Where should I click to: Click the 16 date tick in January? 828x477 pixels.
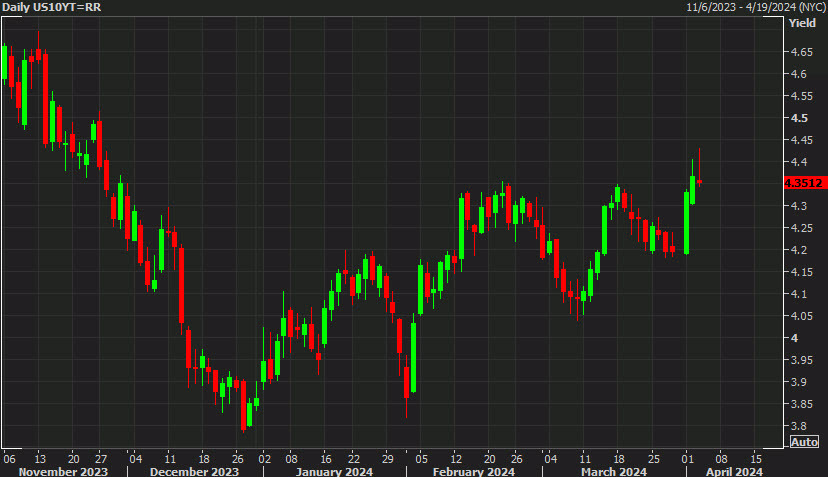pyautogui.click(x=326, y=459)
